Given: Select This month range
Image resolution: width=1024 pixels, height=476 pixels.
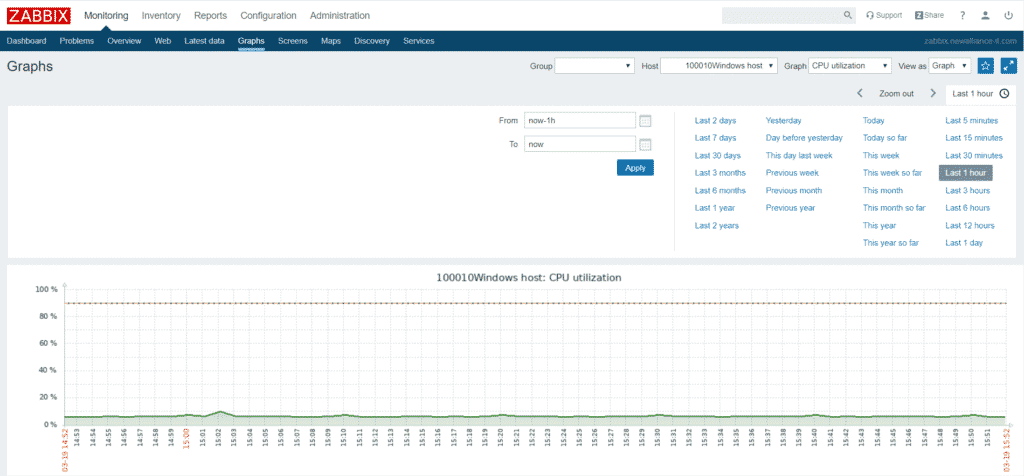Looking at the screenshot, I should click(x=883, y=191).
